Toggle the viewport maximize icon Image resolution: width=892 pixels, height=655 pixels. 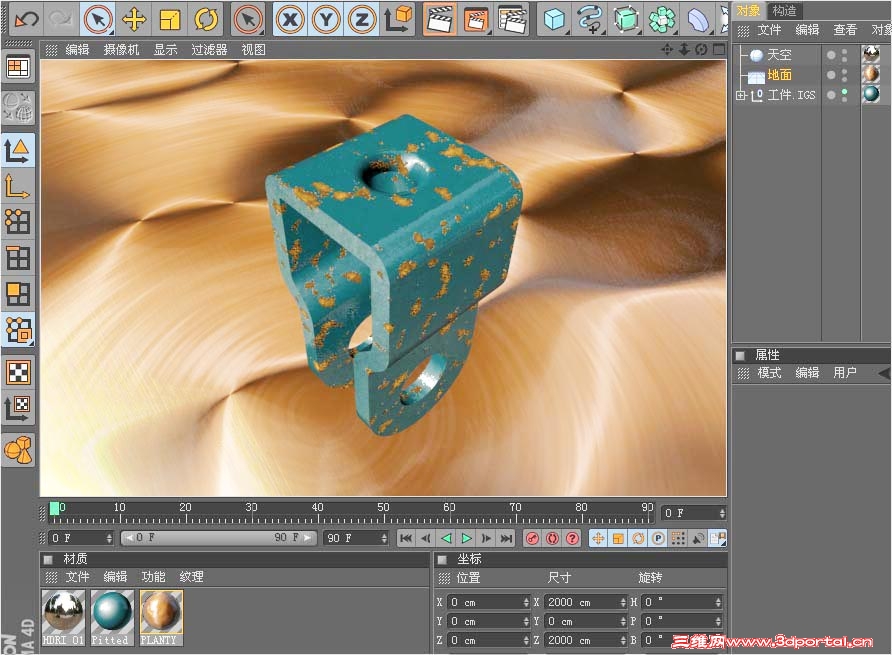coord(718,50)
